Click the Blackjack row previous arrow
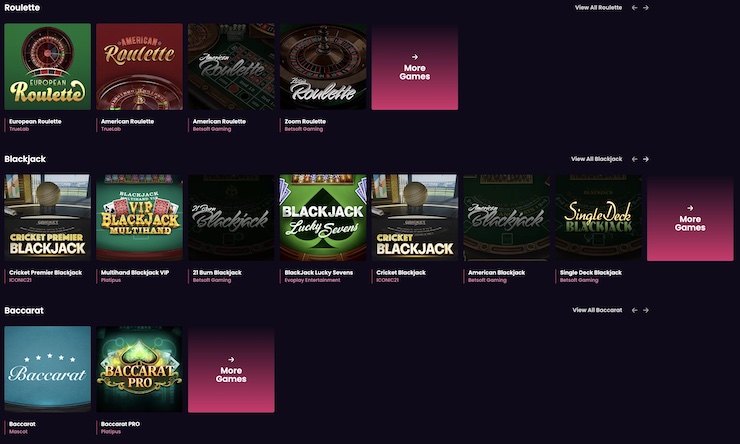This screenshot has width=740, height=444. (x=634, y=159)
